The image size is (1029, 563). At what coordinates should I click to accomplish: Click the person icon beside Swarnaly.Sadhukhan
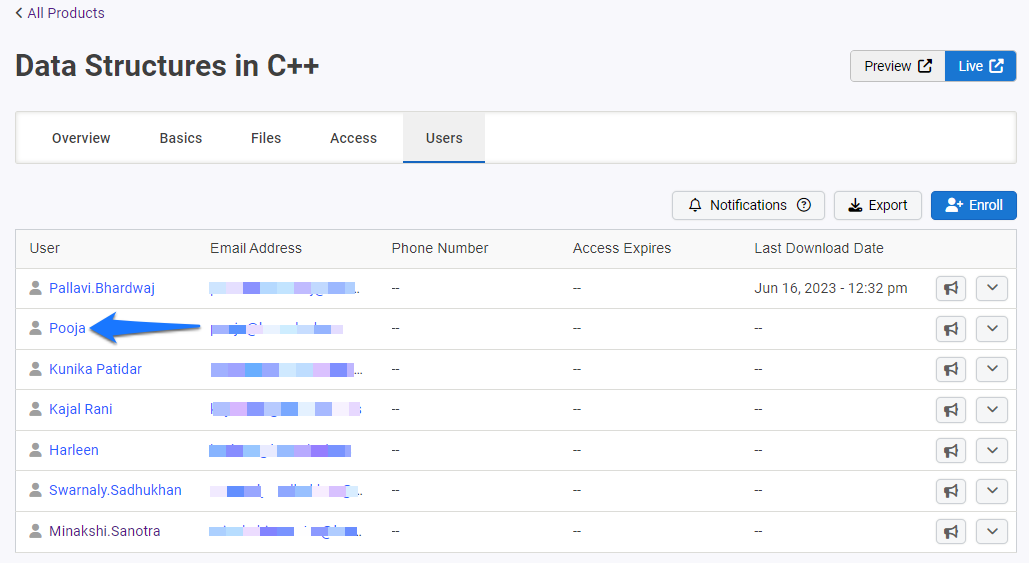click(35, 490)
